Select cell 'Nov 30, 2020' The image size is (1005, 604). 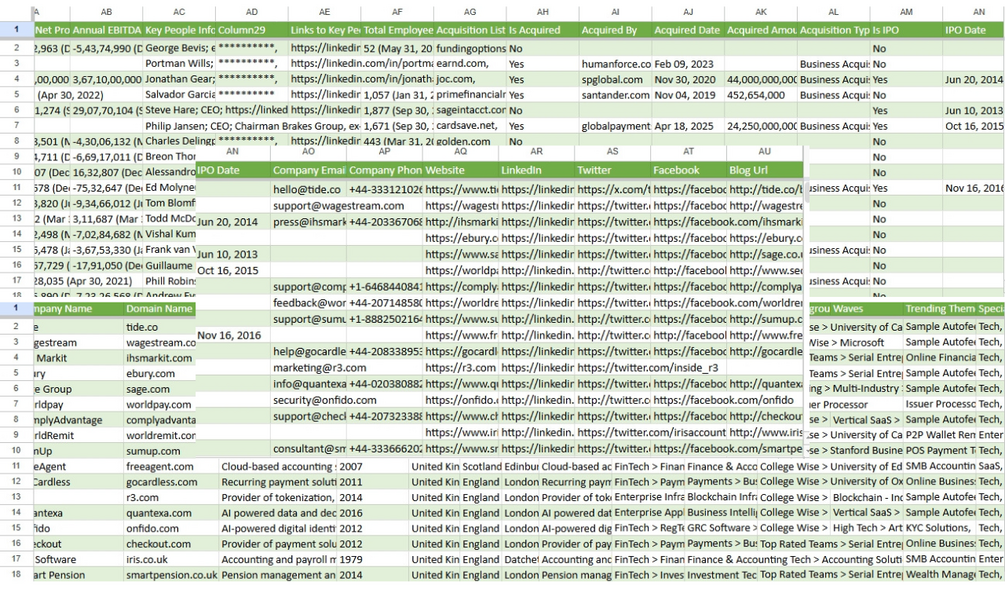pyautogui.click(x=688, y=80)
